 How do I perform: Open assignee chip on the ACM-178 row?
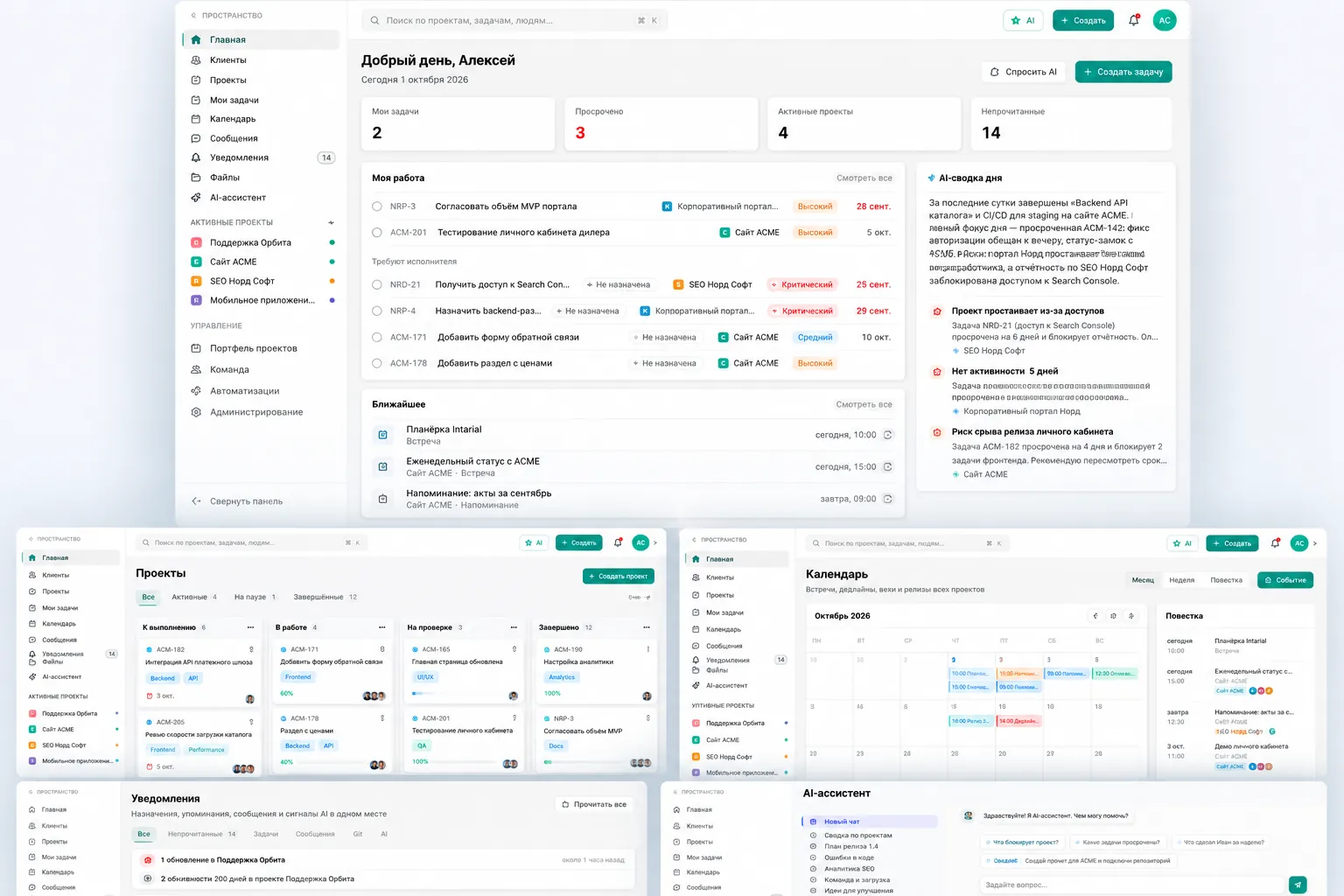coord(665,363)
